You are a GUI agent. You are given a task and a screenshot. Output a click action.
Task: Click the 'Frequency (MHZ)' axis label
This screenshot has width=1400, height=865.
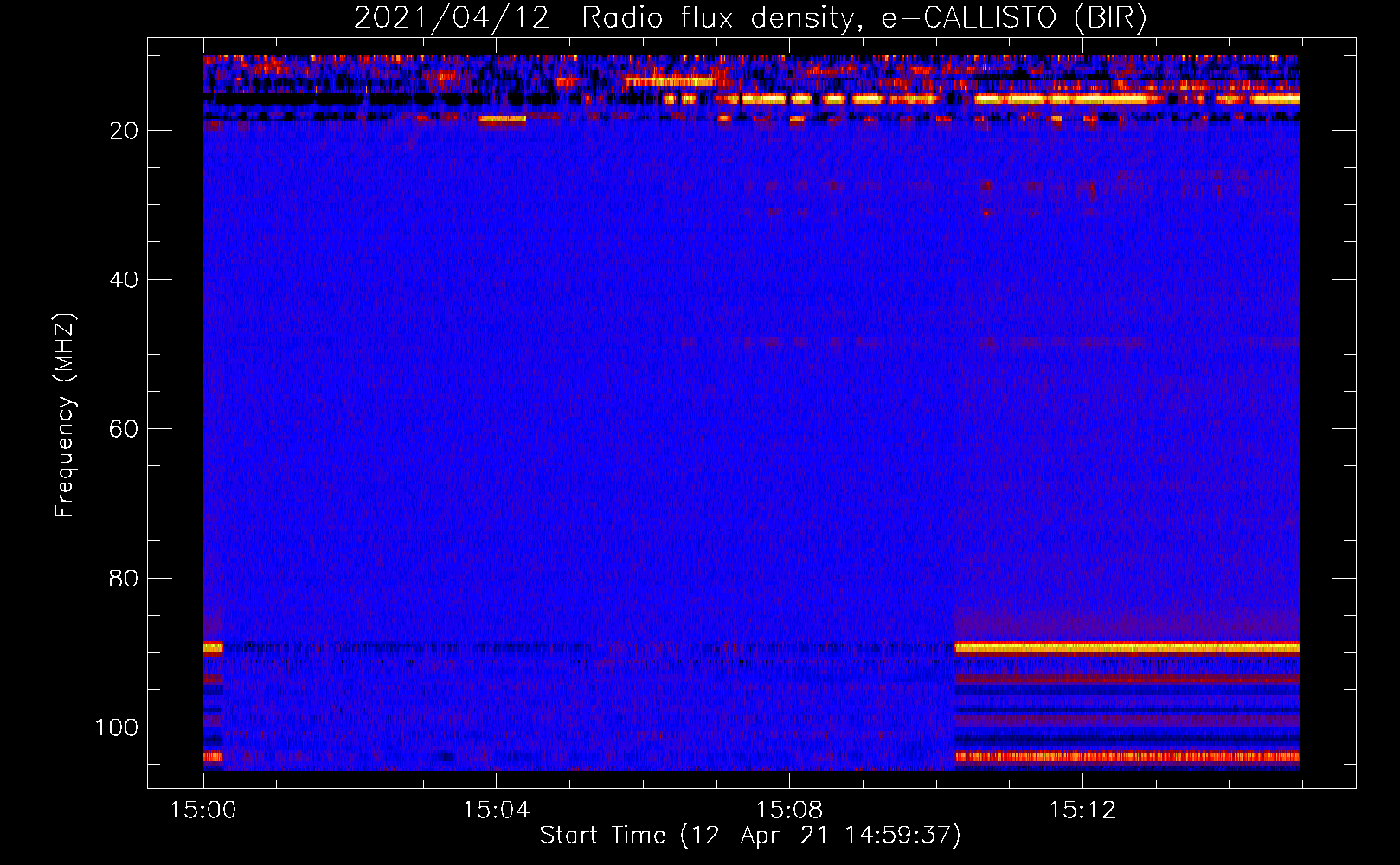point(65,415)
